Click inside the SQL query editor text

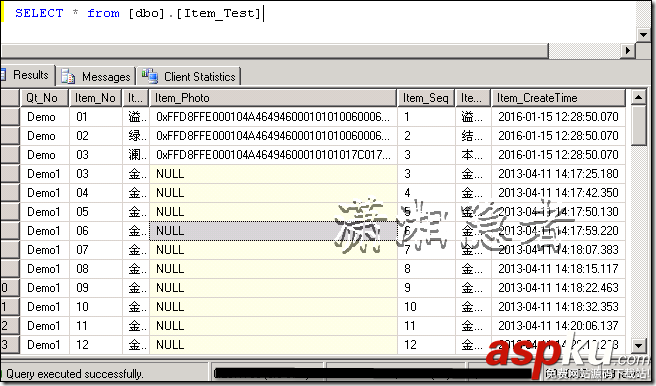tap(138, 13)
